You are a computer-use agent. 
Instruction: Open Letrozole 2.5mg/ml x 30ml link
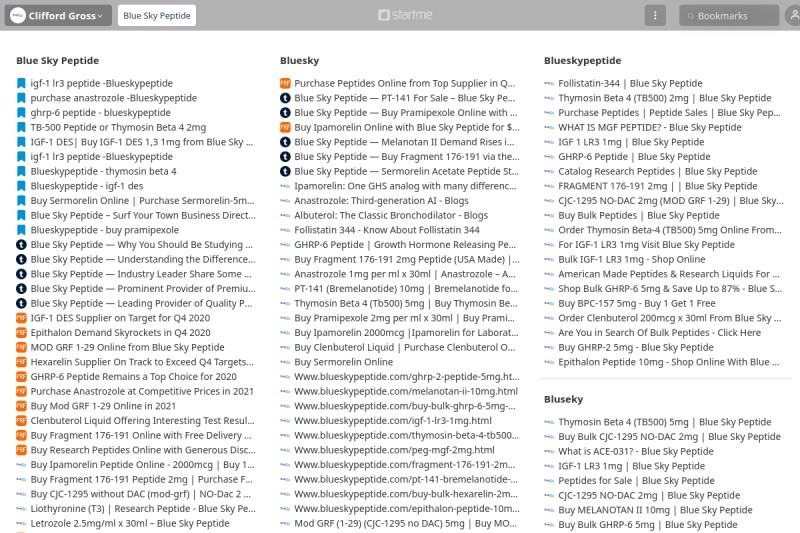[x=130, y=524]
